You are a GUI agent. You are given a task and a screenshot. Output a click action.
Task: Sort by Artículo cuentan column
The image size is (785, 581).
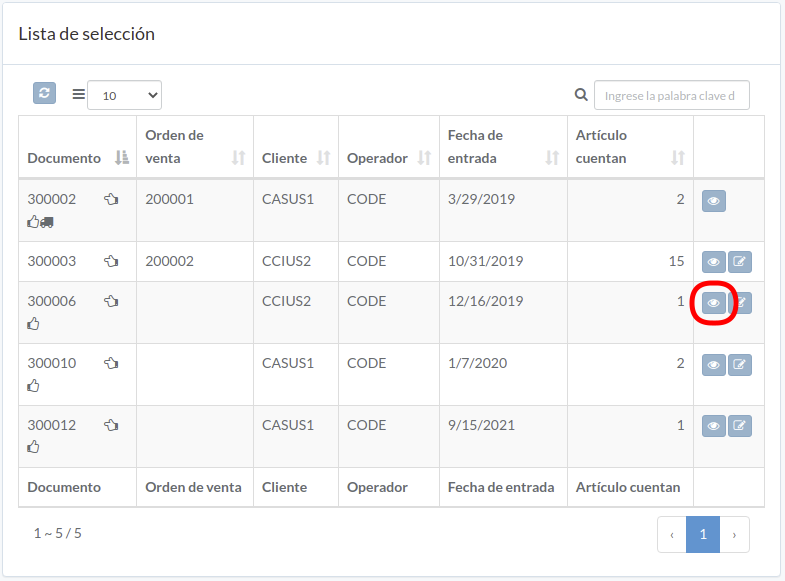click(630, 147)
